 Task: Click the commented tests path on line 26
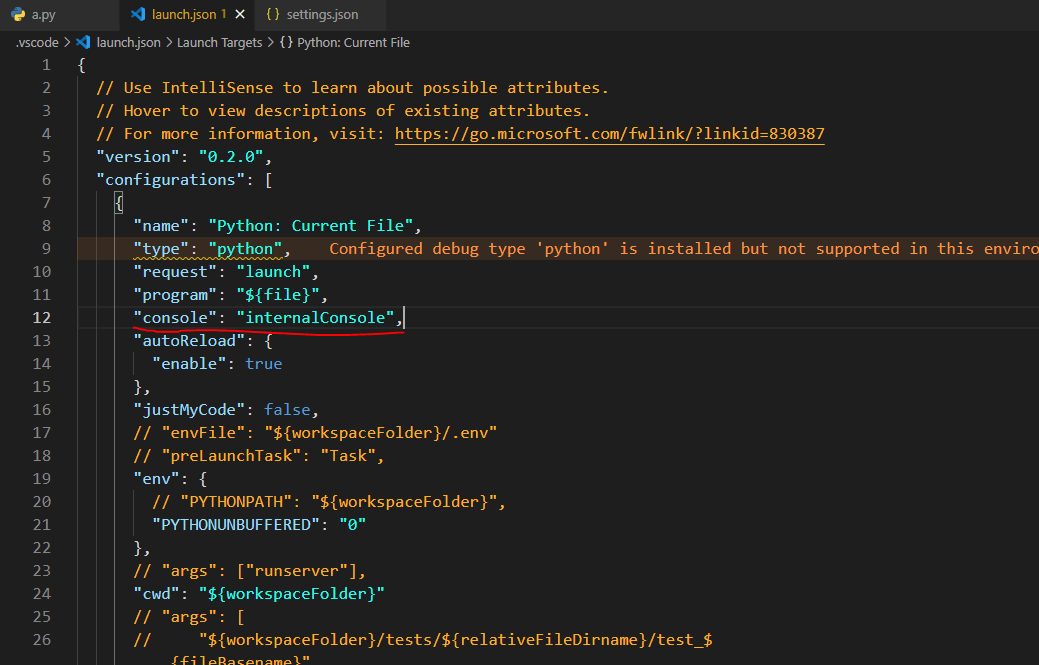point(423,639)
